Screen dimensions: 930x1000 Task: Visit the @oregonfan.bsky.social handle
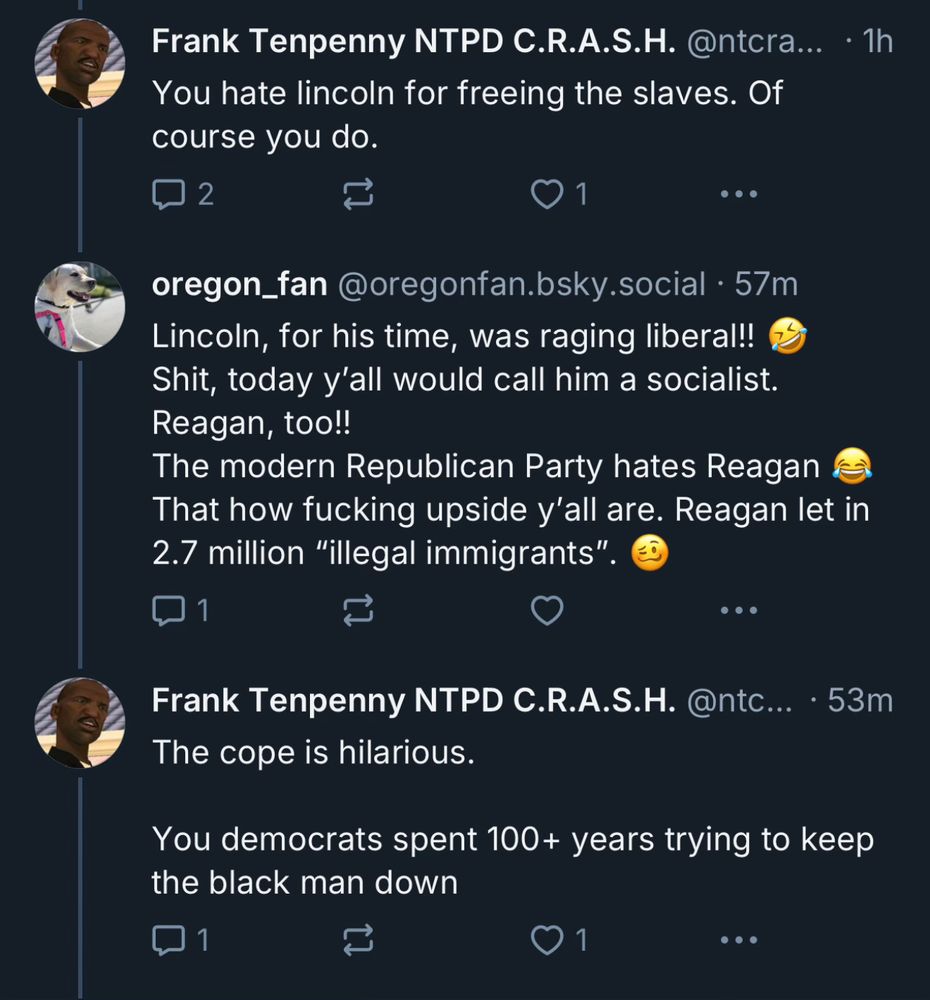tap(522, 285)
